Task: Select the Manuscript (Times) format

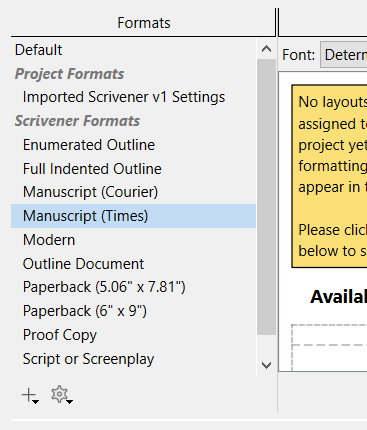Action: click(133, 216)
